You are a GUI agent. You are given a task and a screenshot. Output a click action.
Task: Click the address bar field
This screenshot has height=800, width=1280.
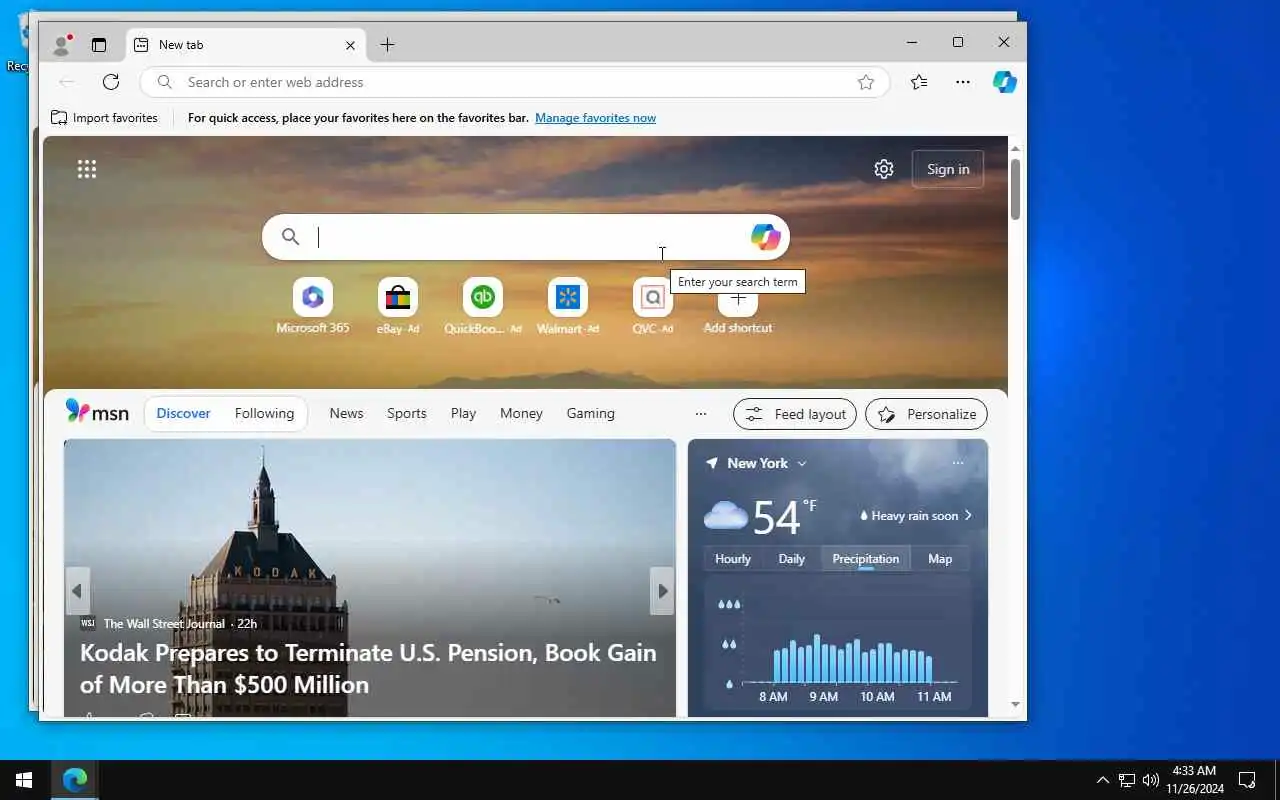514,82
